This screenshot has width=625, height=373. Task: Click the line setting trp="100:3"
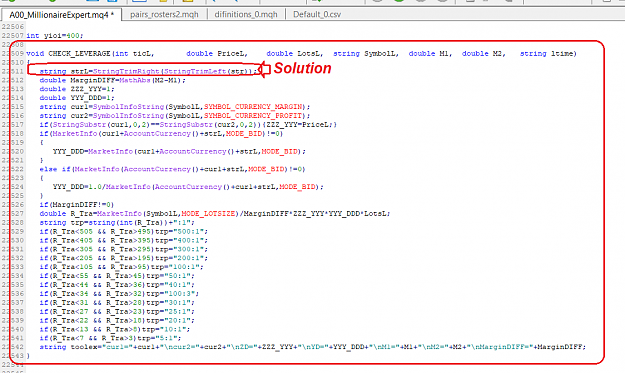click(119, 294)
